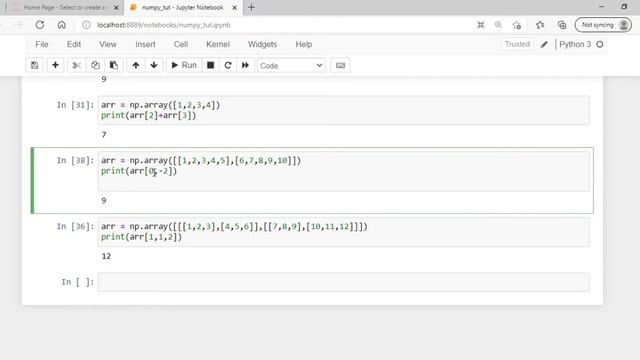Paste cells below icon
Viewport: 640px width, 360px height.
[113, 65]
